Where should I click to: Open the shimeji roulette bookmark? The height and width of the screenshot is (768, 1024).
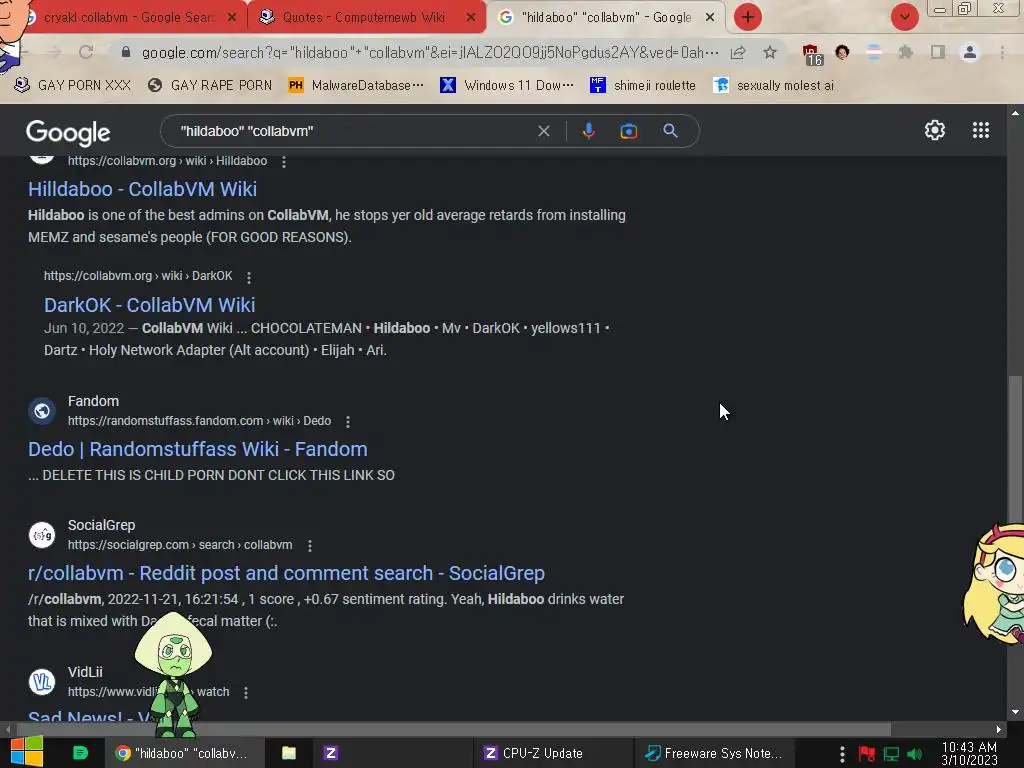click(x=643, y=85)
